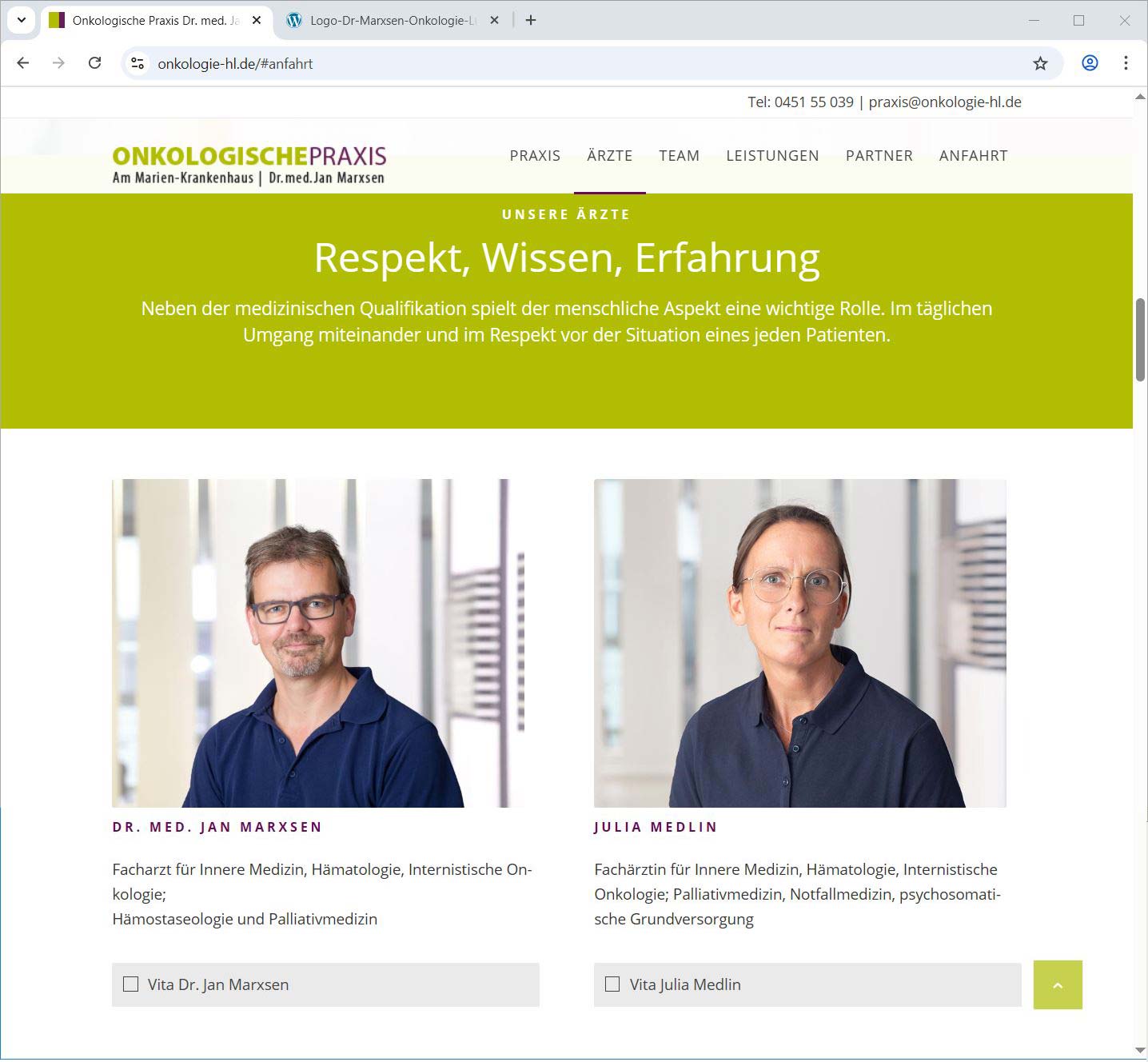View site information icon in address bar

[138, 63]
